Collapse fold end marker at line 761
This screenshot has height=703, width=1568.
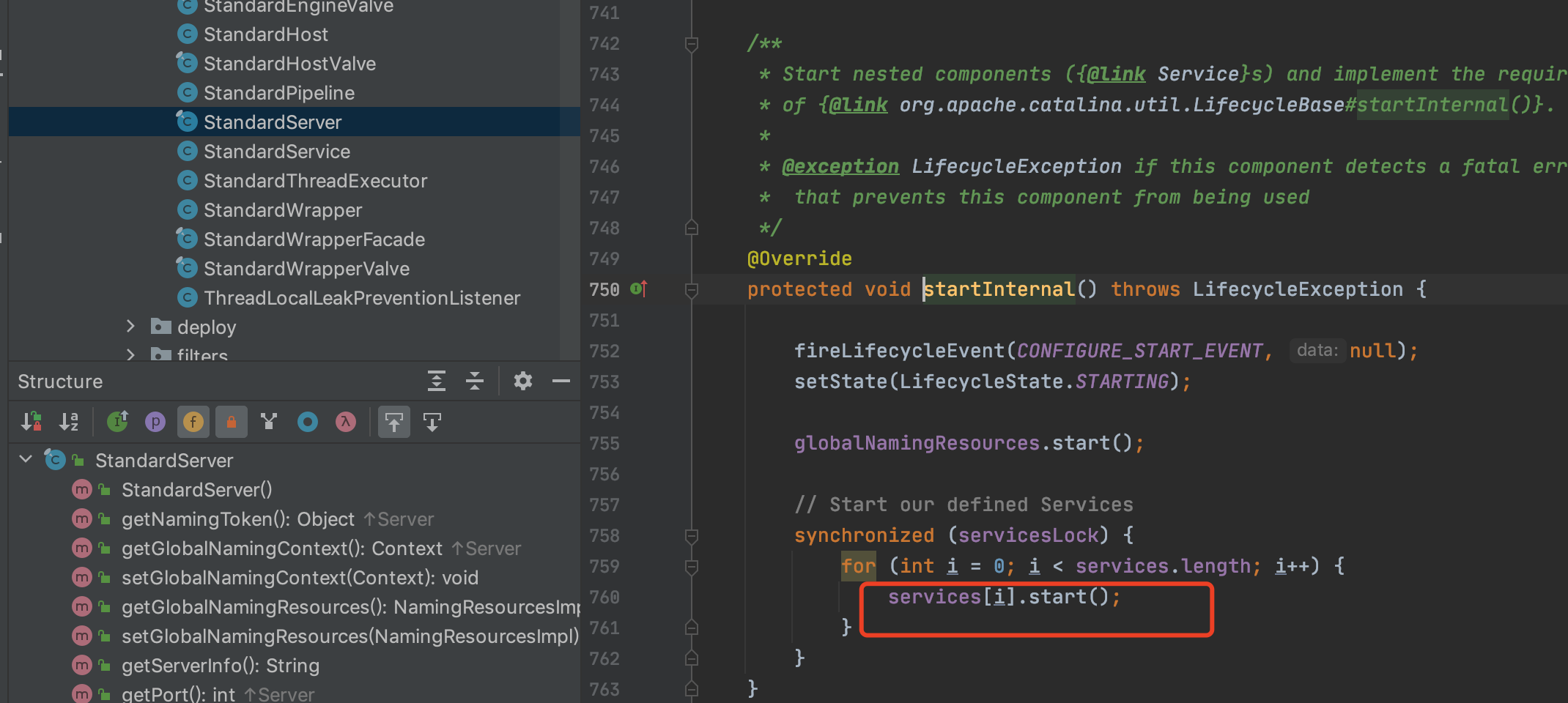[x=691, y=628]
